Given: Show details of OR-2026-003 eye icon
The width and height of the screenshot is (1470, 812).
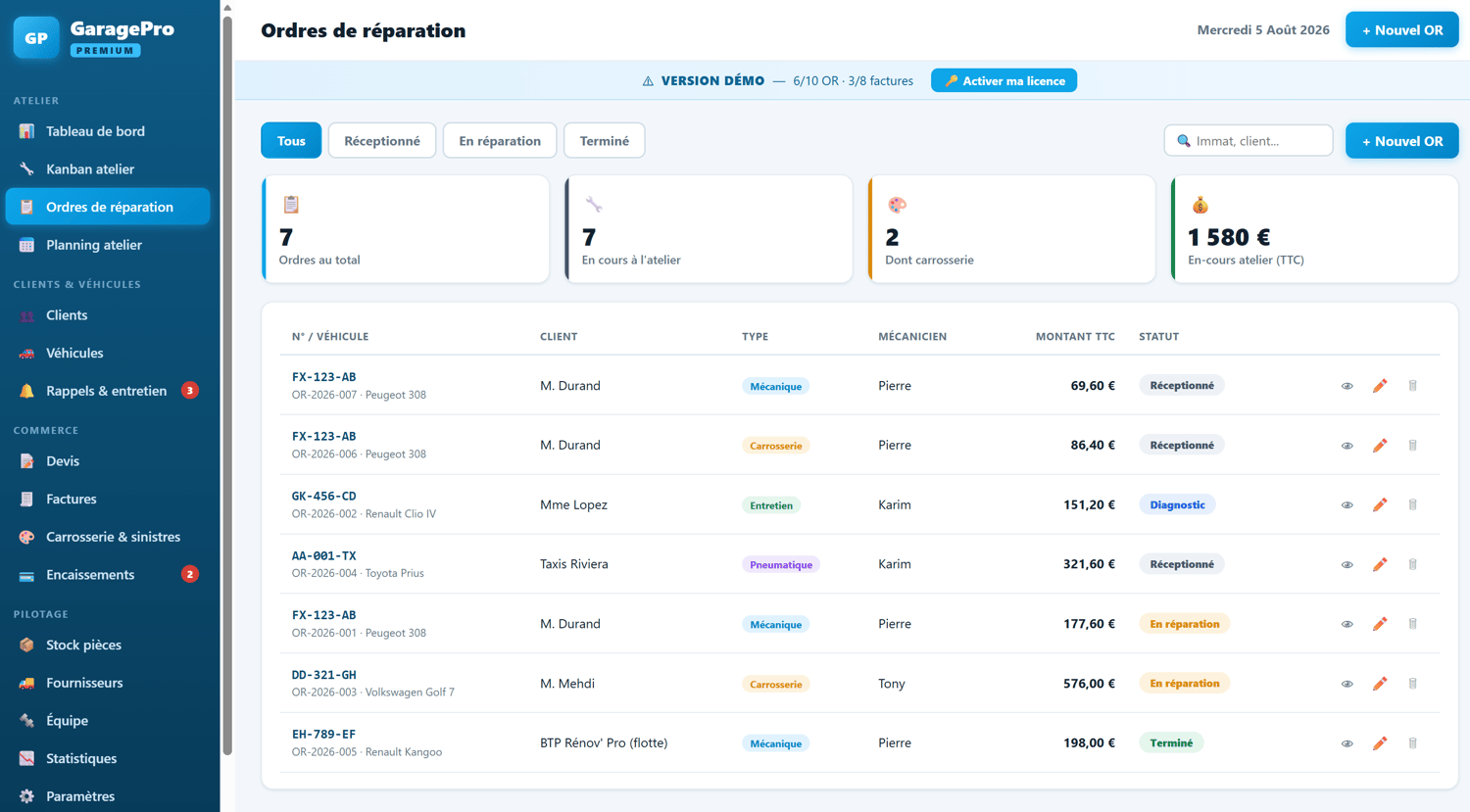Looking at the screenshot, I should click(1347, 684).
